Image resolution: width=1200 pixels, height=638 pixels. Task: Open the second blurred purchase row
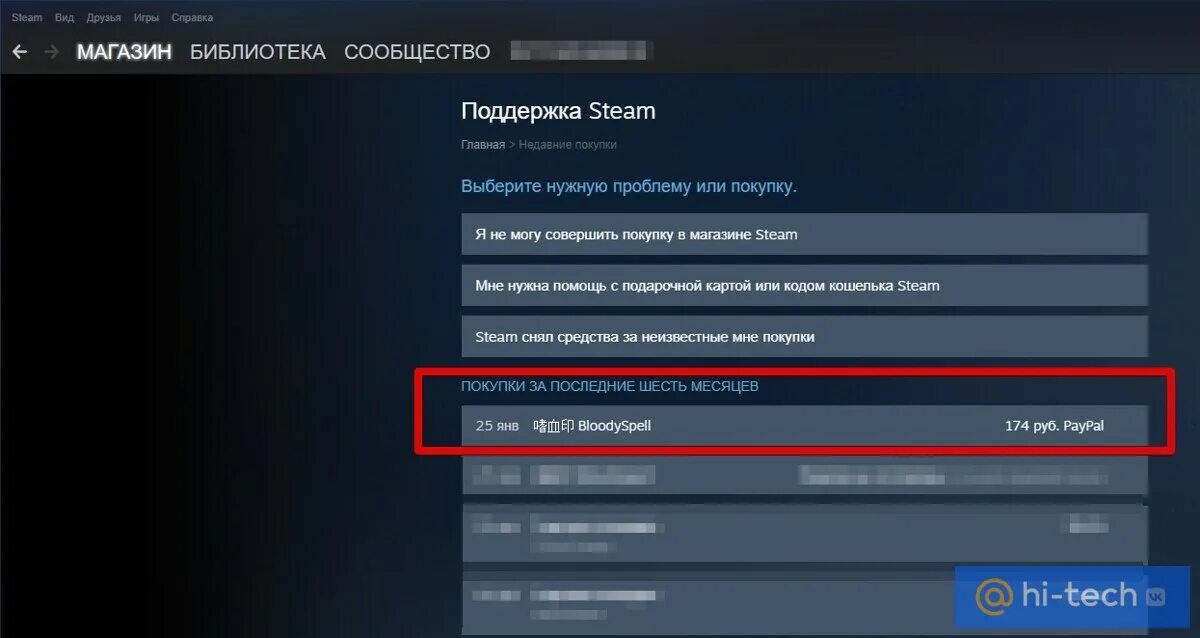804,533
